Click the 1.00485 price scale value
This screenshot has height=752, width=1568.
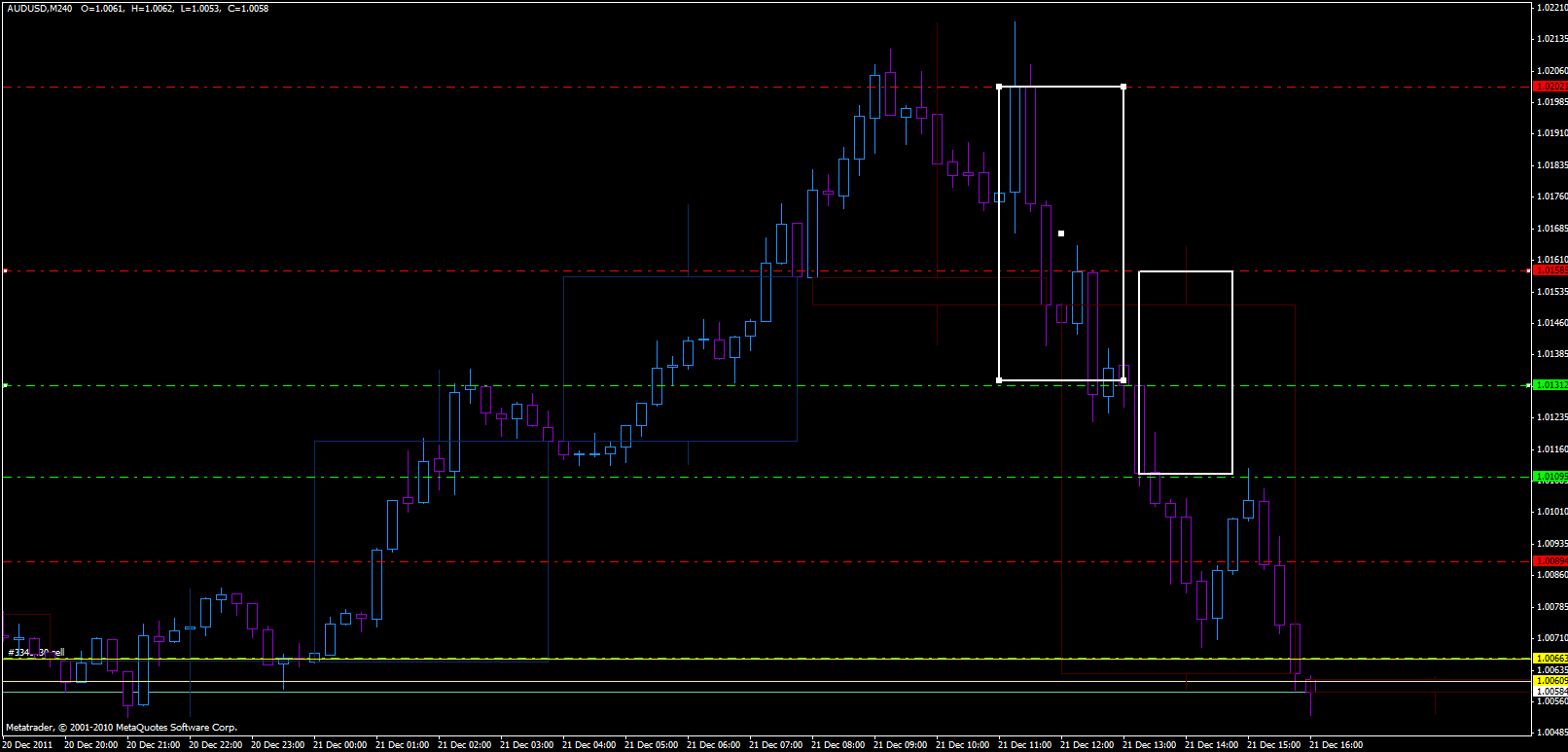coord(1551,733)
